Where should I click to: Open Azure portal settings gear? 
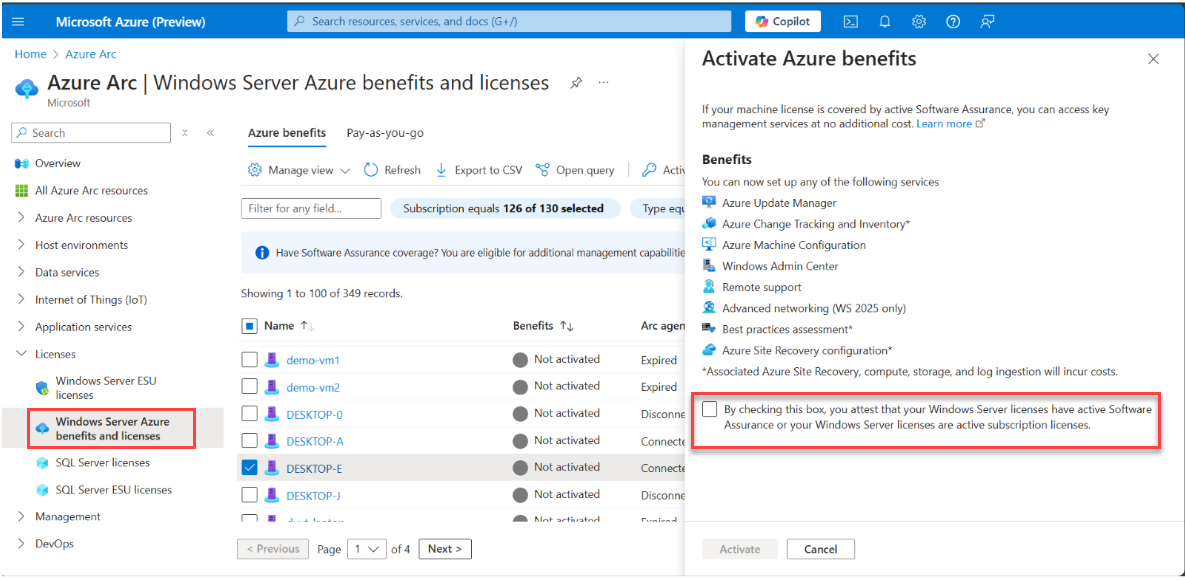tap(919, 21)
